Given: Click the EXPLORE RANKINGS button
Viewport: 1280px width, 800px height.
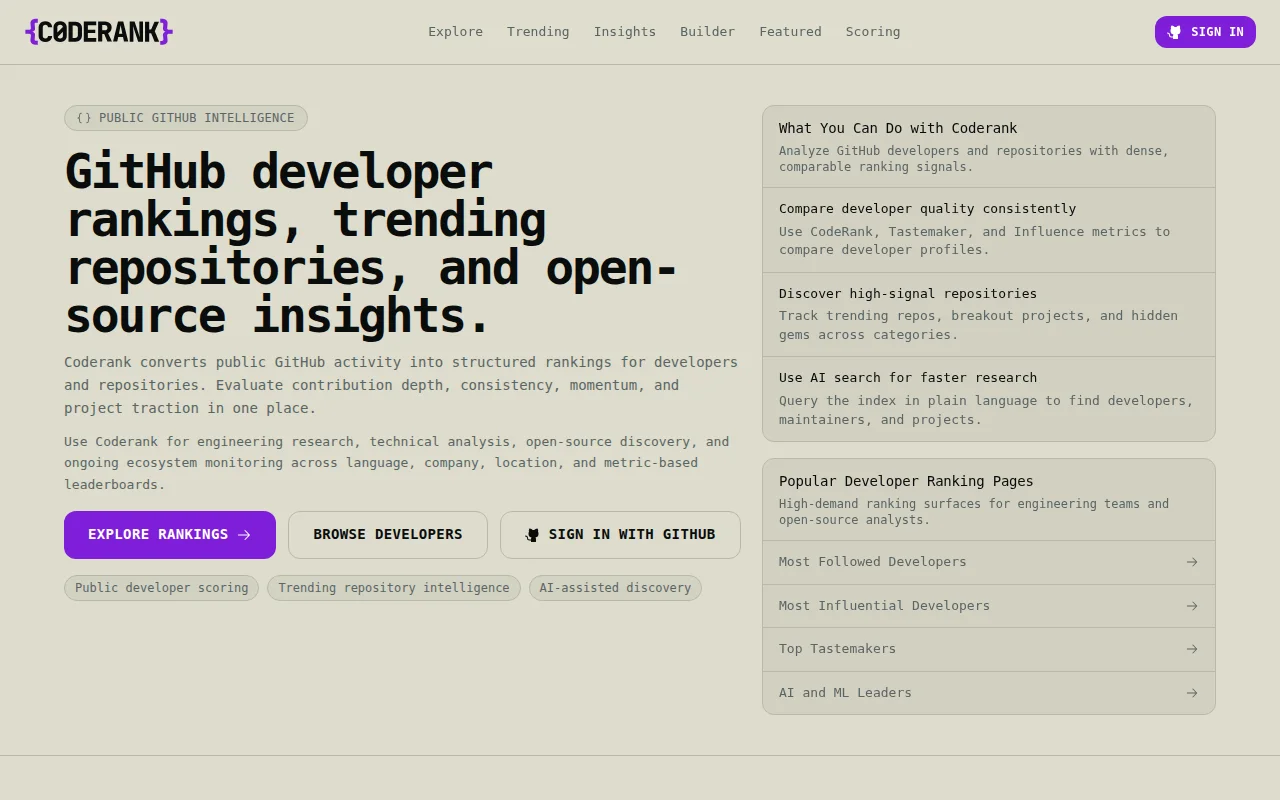Looking at the screenshot, I should point(170,535).
